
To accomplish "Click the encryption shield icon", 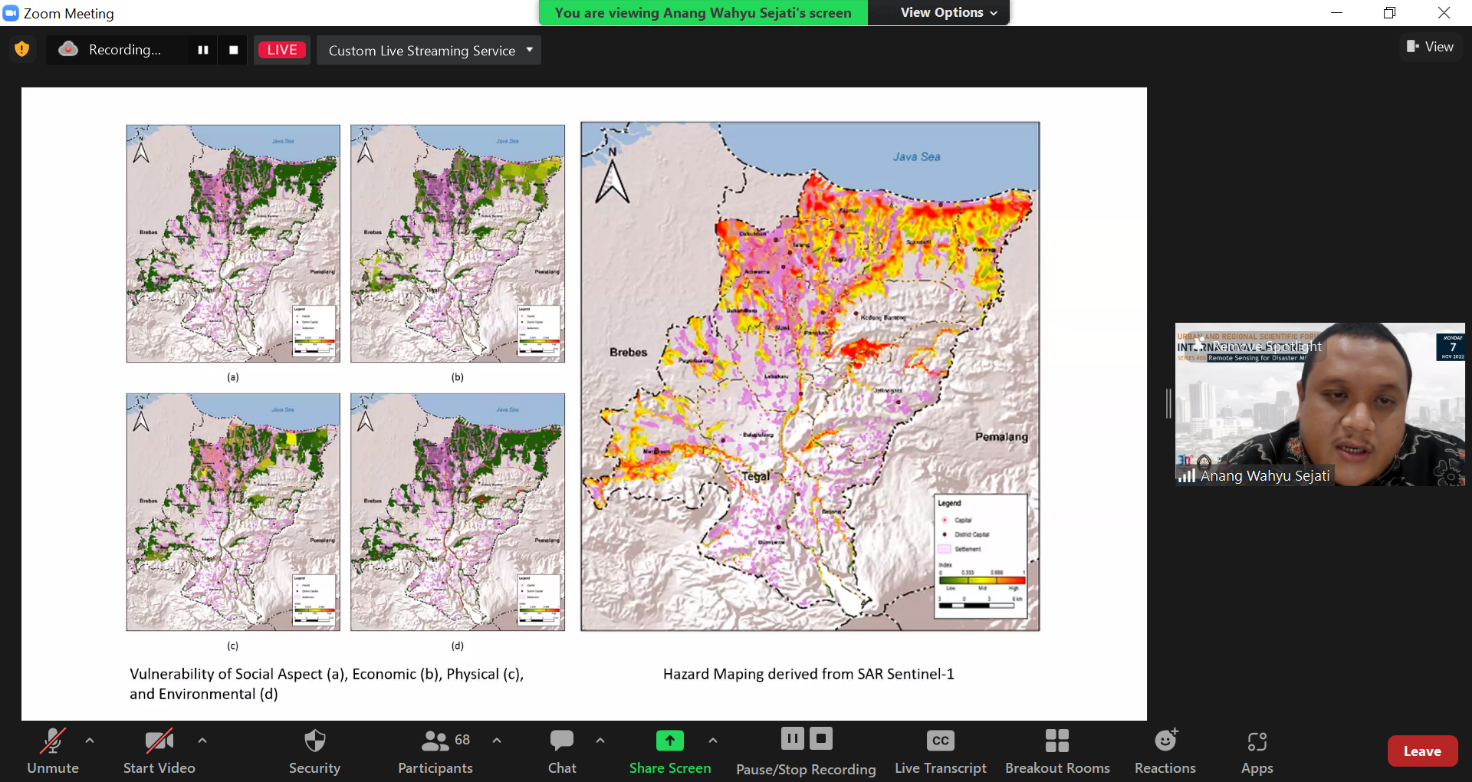I will [x=22, y=49].
